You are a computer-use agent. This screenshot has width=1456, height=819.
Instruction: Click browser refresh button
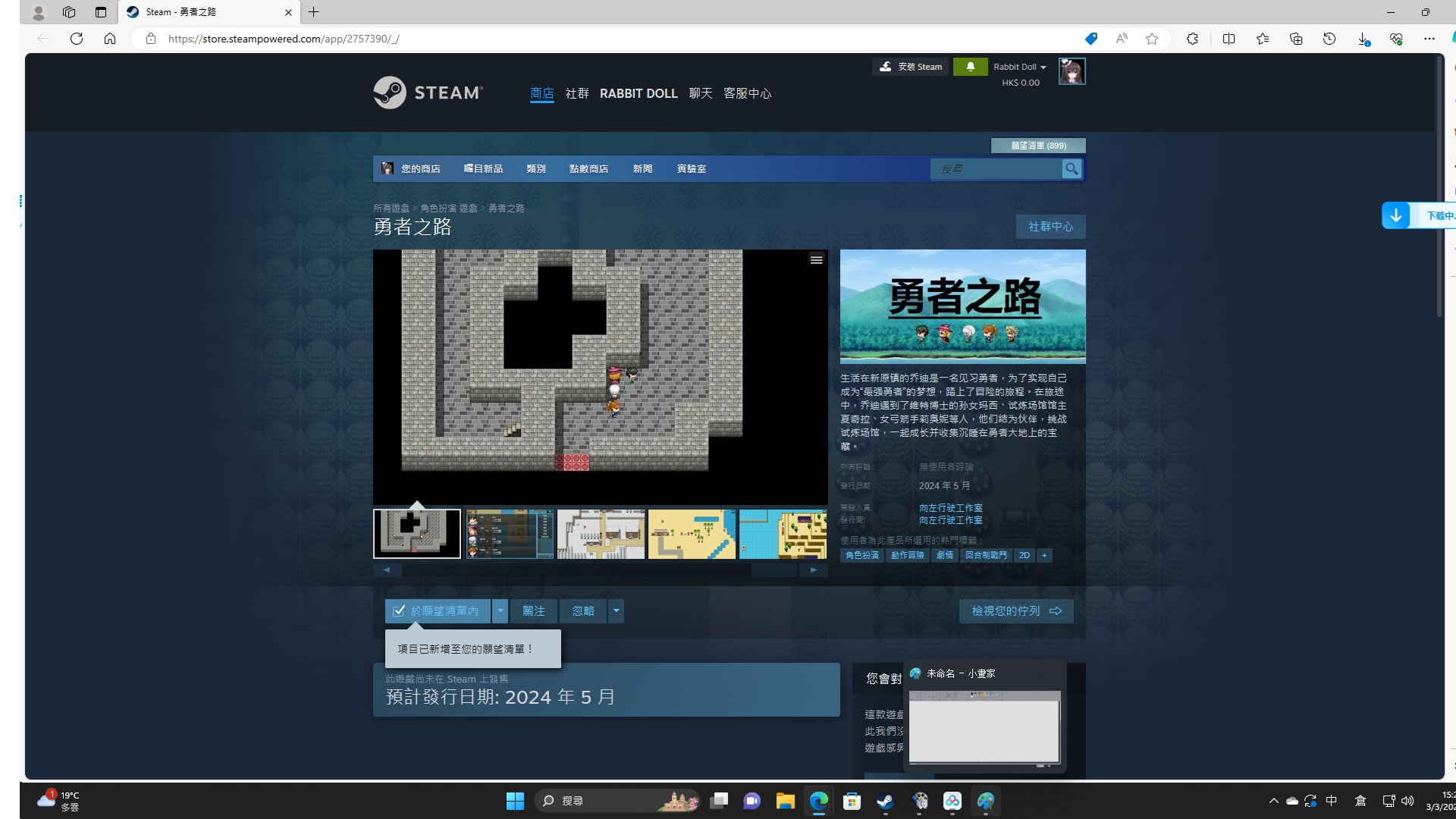click(x=77, y=39)
